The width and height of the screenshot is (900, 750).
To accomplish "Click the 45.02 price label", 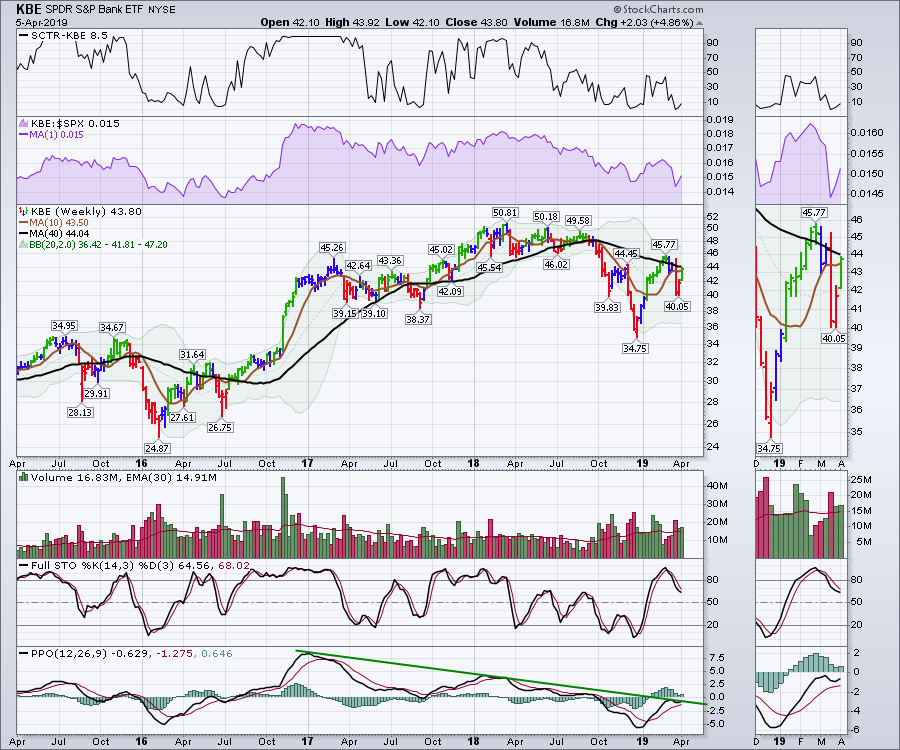I will click(441, 249).
